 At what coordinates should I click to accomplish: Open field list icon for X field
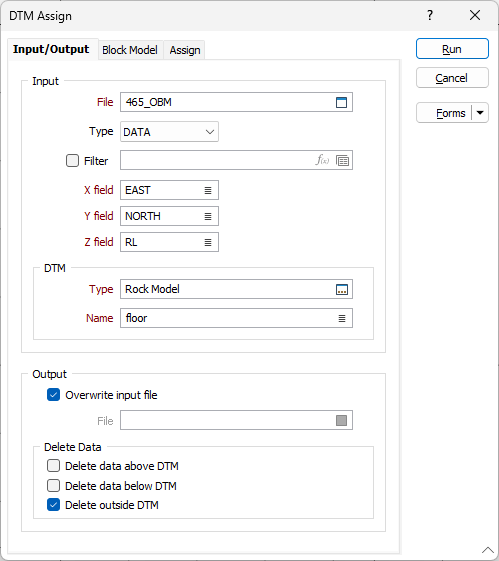pos(208,190)
